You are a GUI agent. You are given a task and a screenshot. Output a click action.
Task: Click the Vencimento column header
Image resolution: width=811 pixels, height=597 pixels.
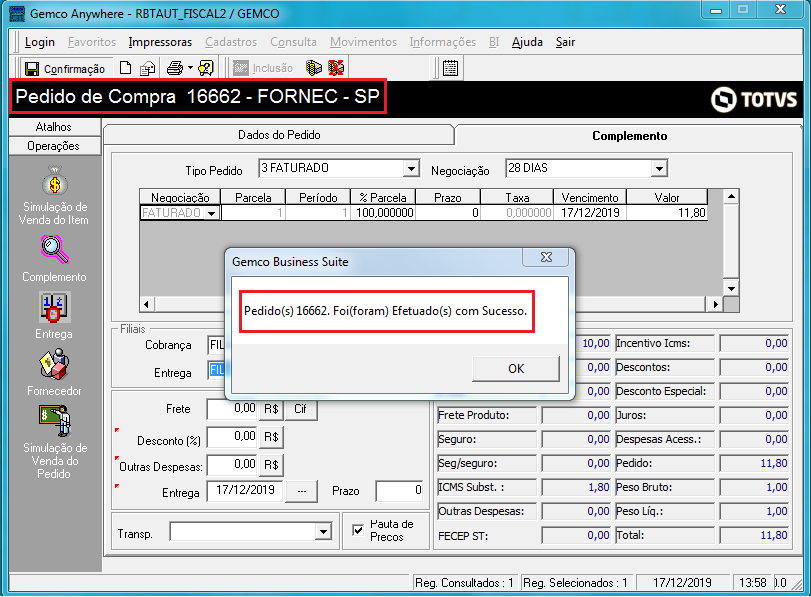click(x=590, y=198)
